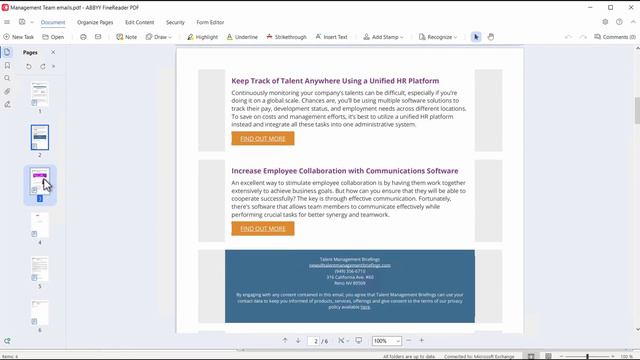Open the email address link in footer
The width and height of the screenshot is (640, 360).
(350, 265)
